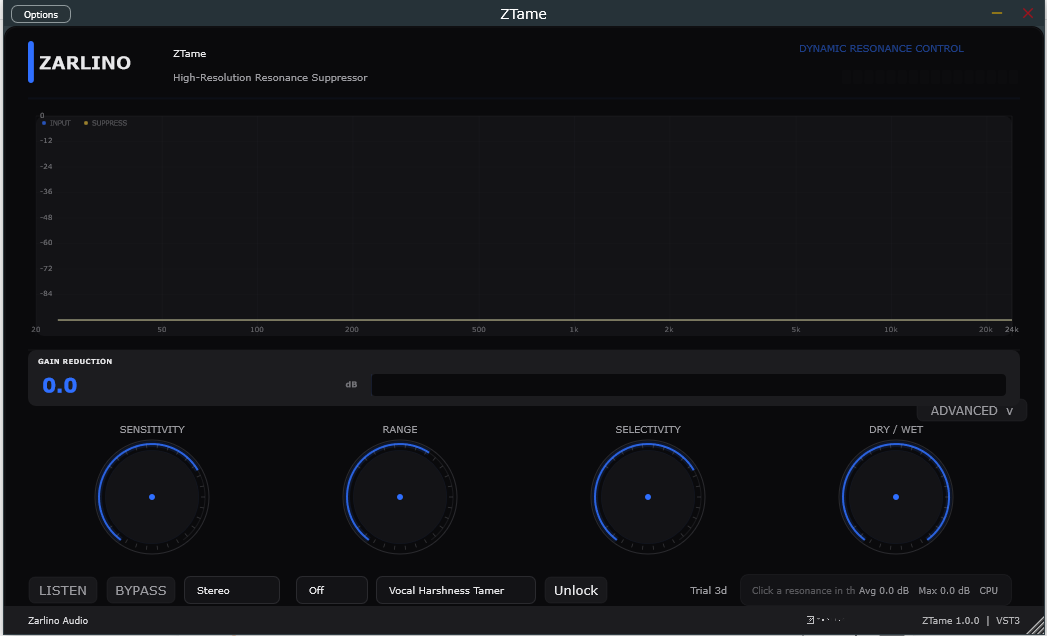Viewport: 1047px width, 636px height.
Task: Click the gain reduction meter bar
Action: [x=688, y=385]
